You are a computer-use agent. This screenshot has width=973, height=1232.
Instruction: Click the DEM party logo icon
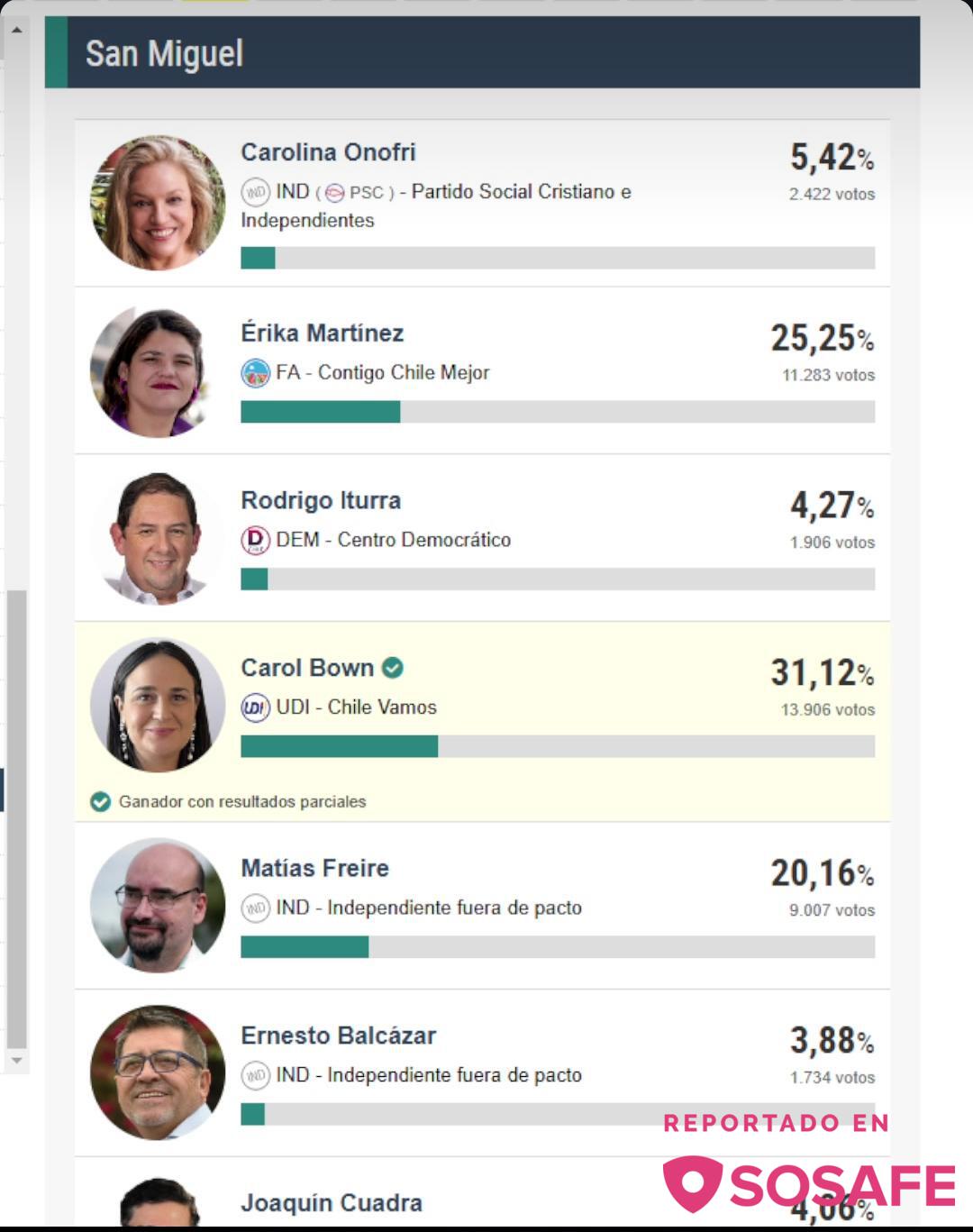point(256,540)
